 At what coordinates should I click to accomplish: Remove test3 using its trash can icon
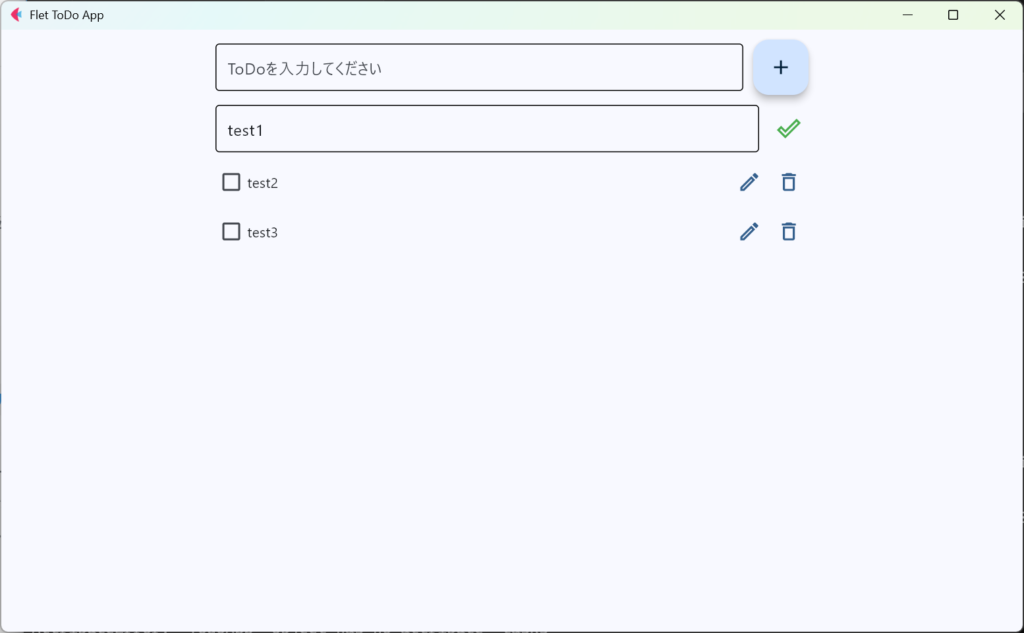pyautogui.click(x=788, y=232)
